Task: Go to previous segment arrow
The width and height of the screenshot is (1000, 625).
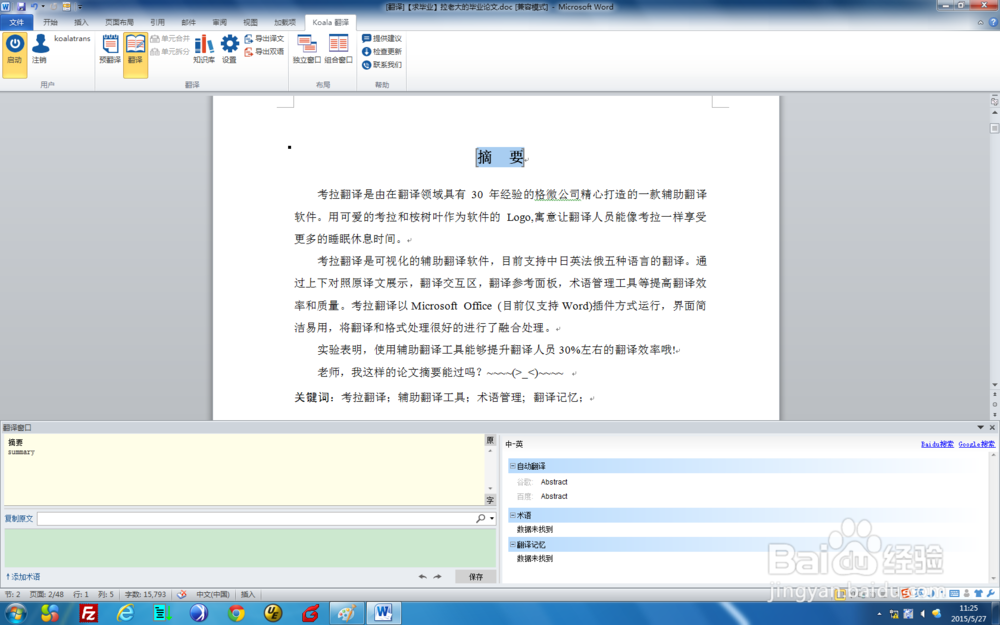Action: (422, 577)
